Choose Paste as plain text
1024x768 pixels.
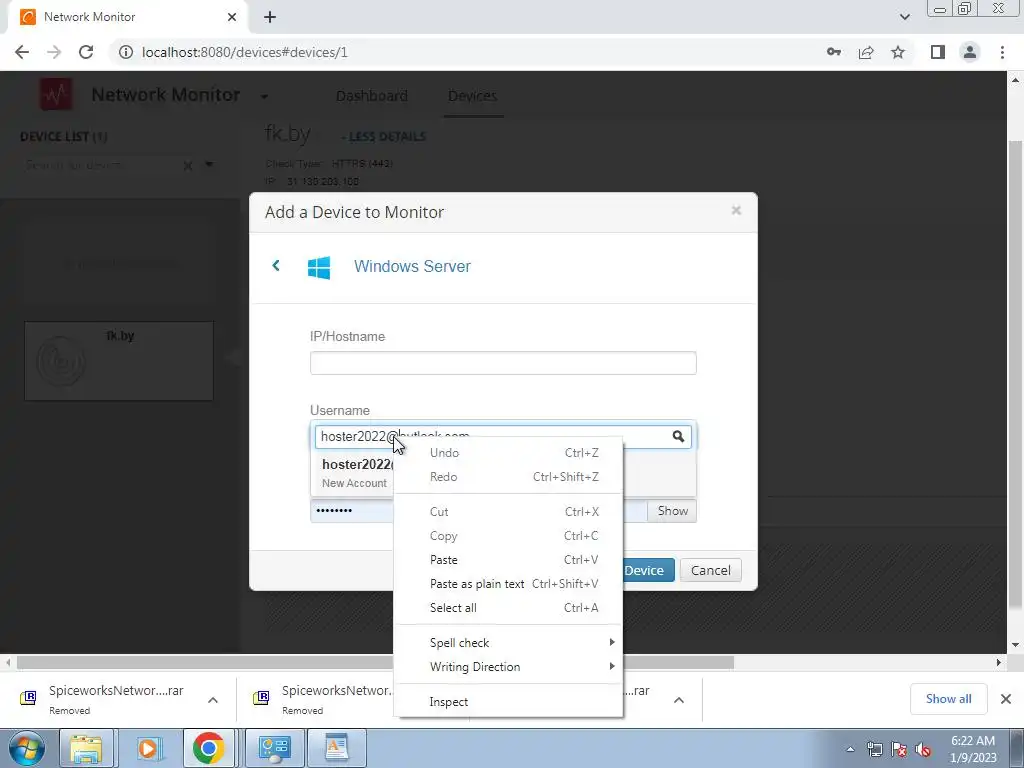pos(509,584)
